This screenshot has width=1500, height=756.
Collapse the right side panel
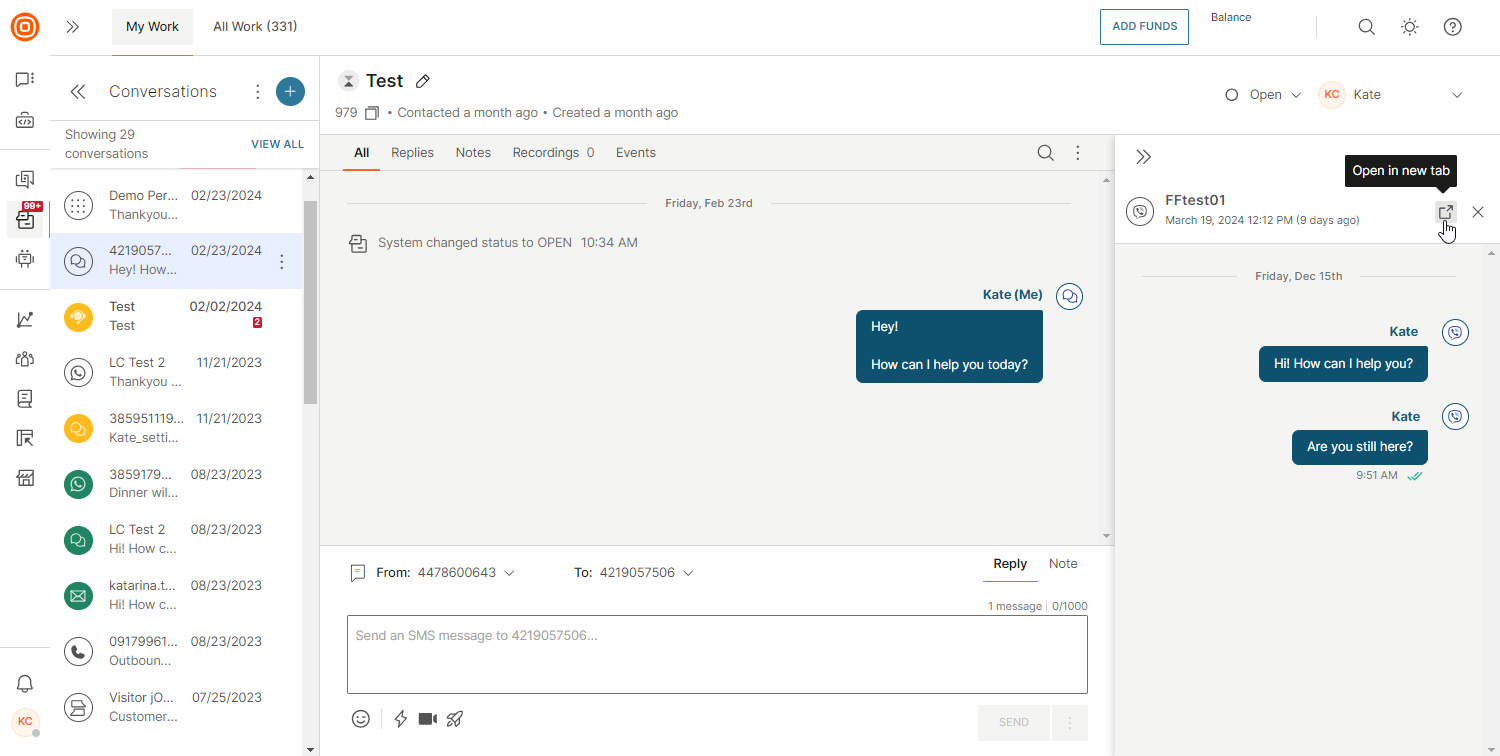[x=1144, y=157]
